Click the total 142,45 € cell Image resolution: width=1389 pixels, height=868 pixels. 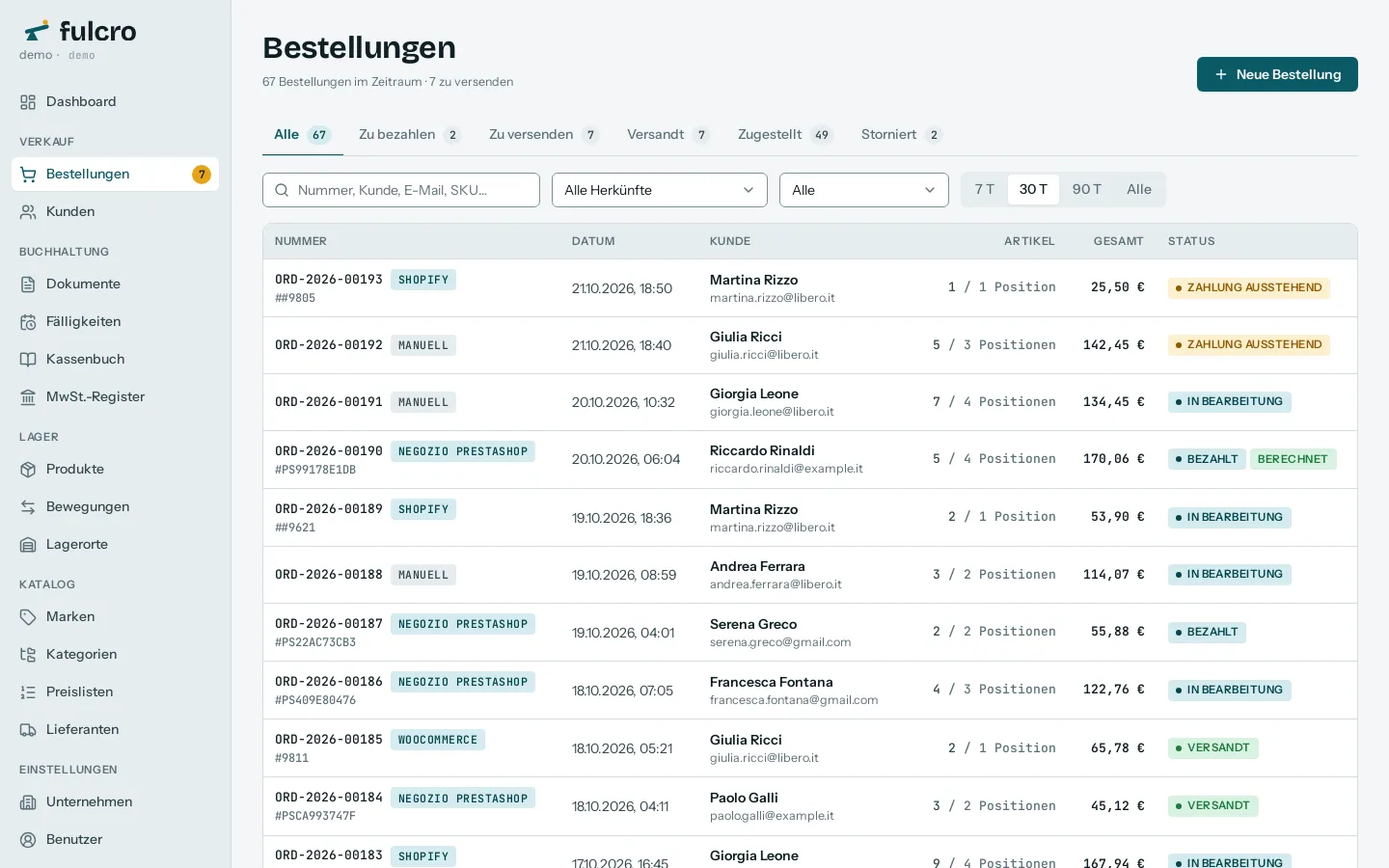point(1113,345)
